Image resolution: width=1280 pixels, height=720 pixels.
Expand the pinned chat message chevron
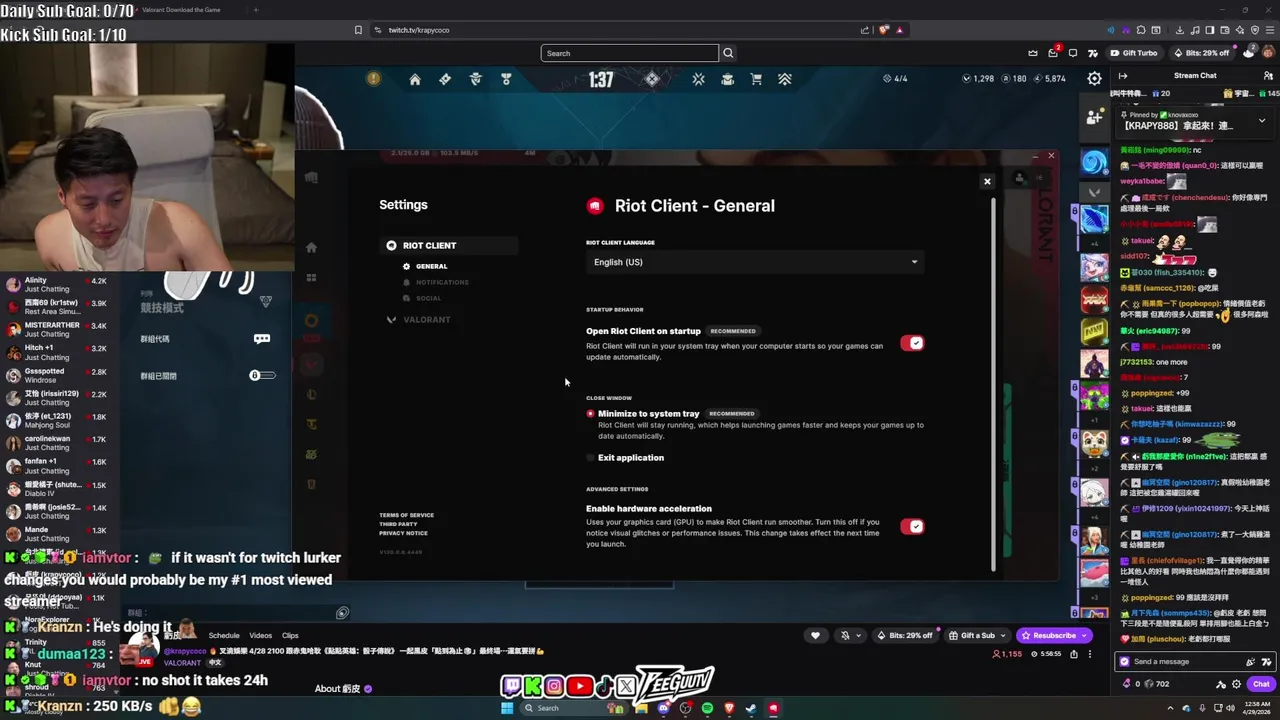(1261, 120)
